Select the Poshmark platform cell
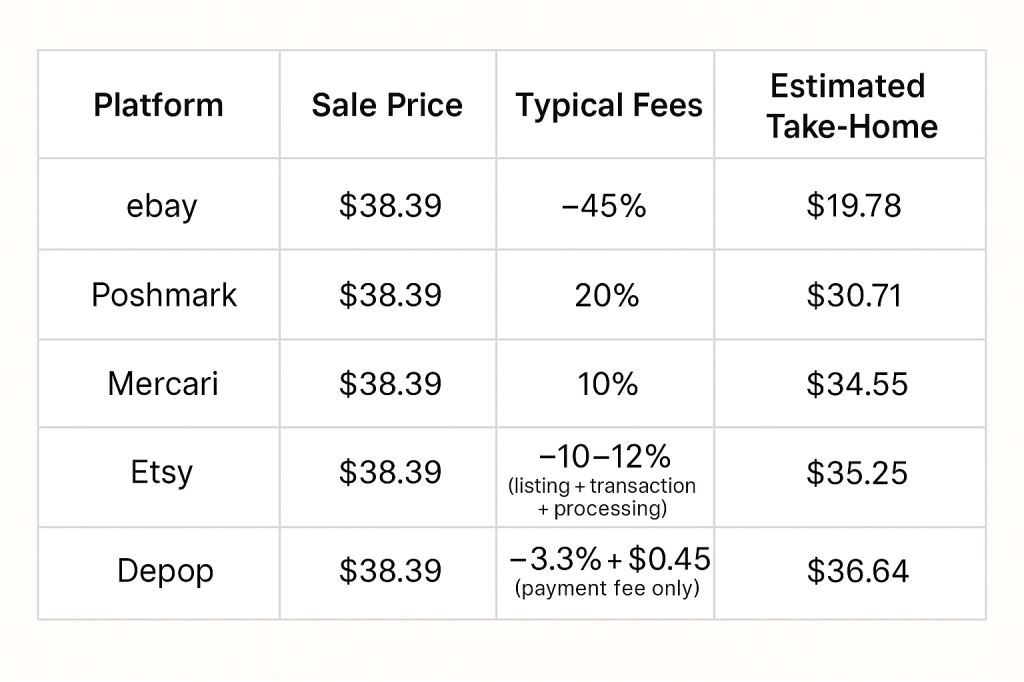This screenshot has width=1024, height=682. tap(164, 295)
